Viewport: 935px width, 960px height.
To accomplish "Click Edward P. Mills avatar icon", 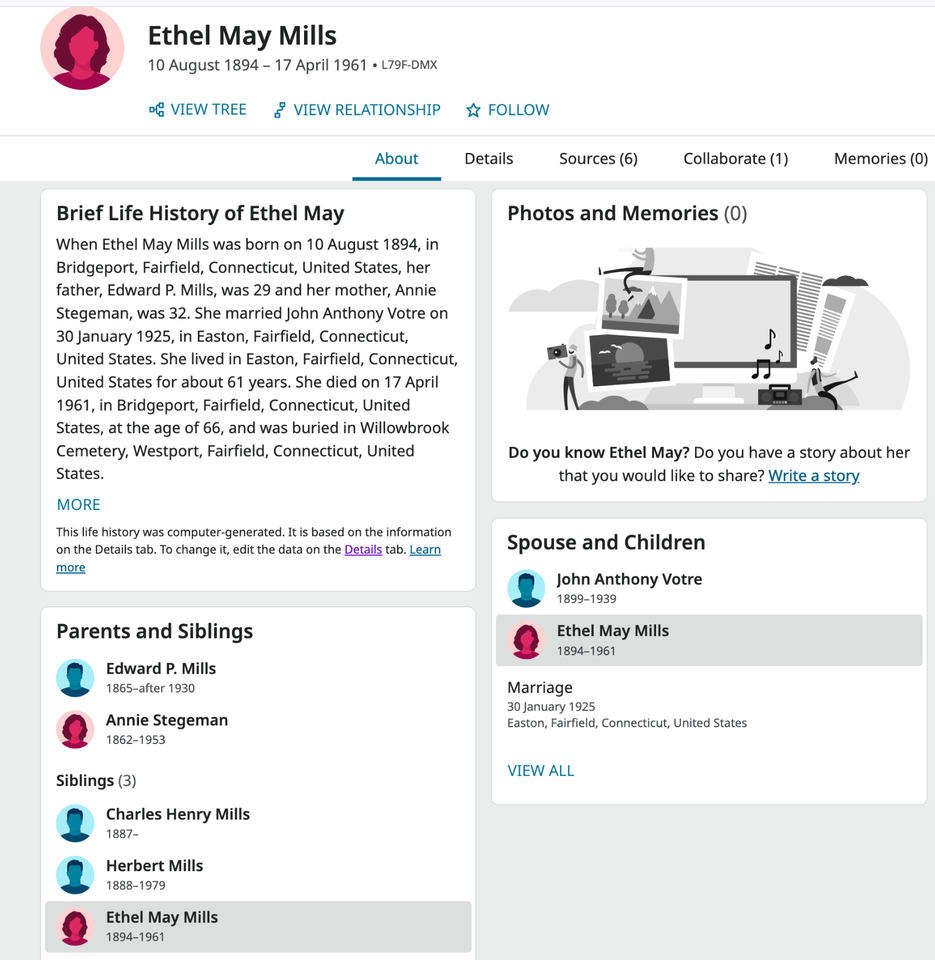I will tap(75, 678).
